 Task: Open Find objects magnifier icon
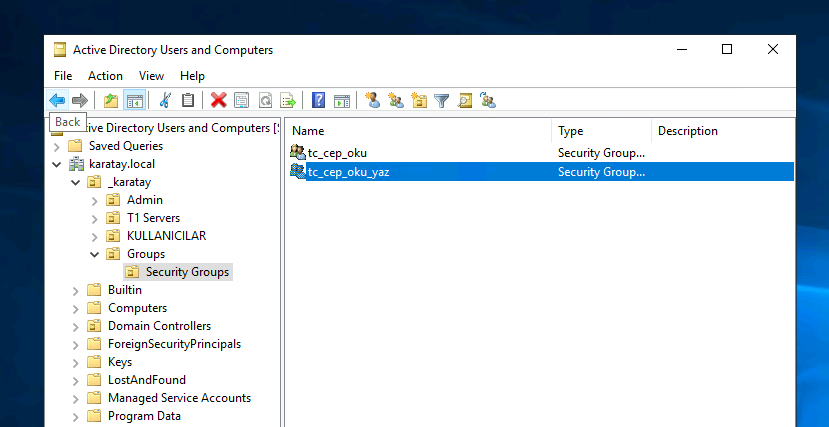coord(465,100)
